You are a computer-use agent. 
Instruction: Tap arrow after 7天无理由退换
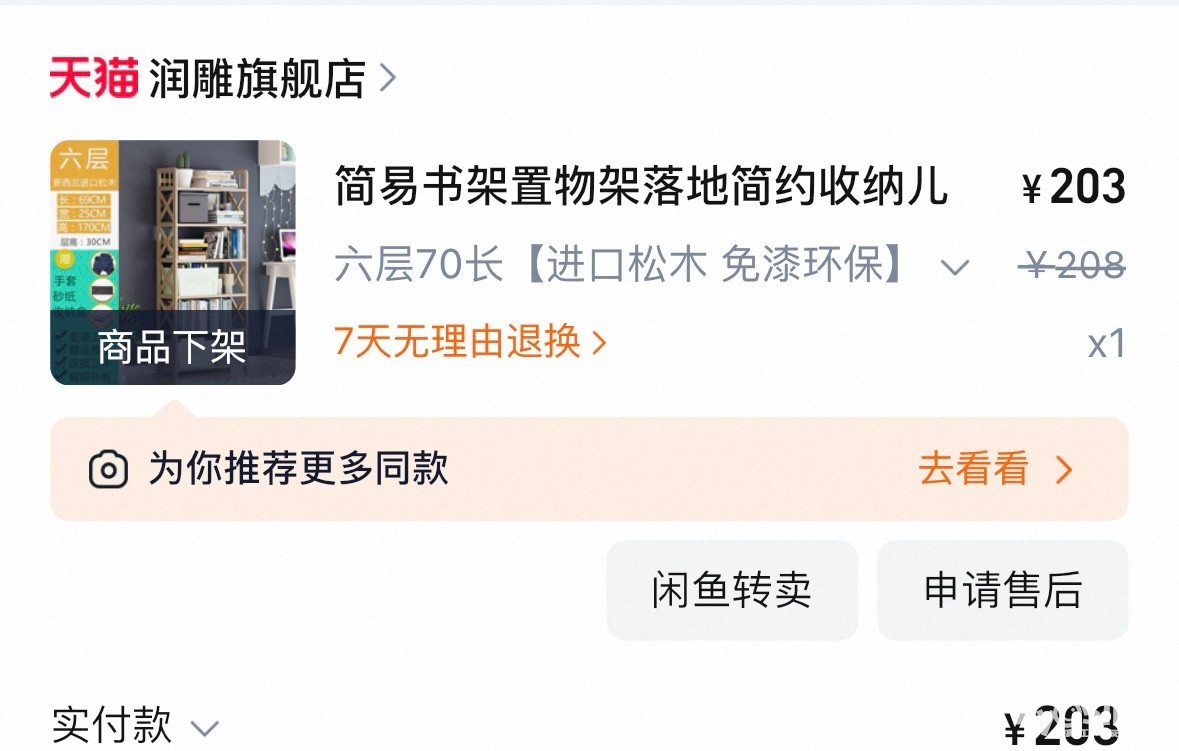[599, 343]
